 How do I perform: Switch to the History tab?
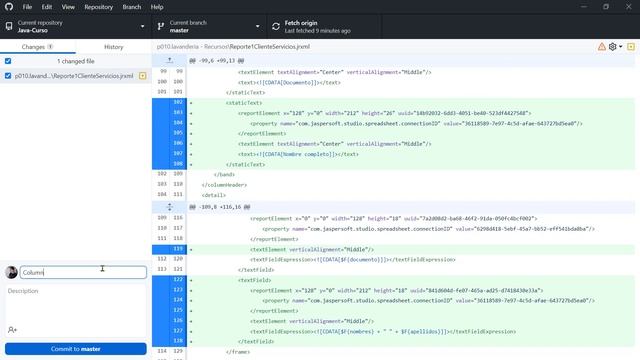(x=113, y=47)
